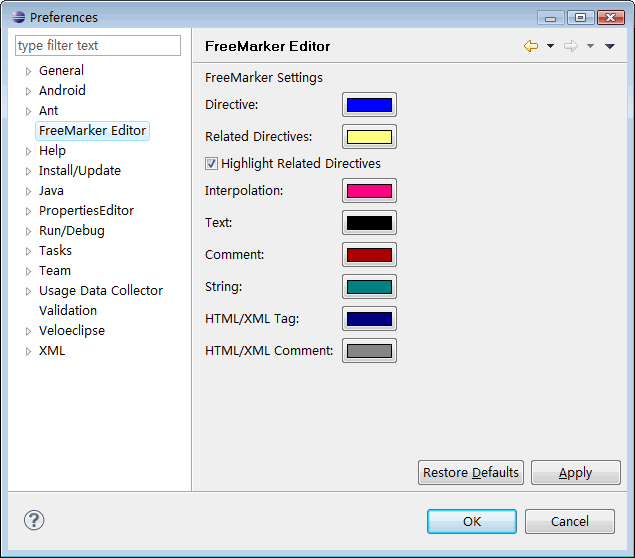This screenshot has height=558, width=635.
Task: Toggle the Highlight Related Directives checkbox
Action: [x=211, y=164]
